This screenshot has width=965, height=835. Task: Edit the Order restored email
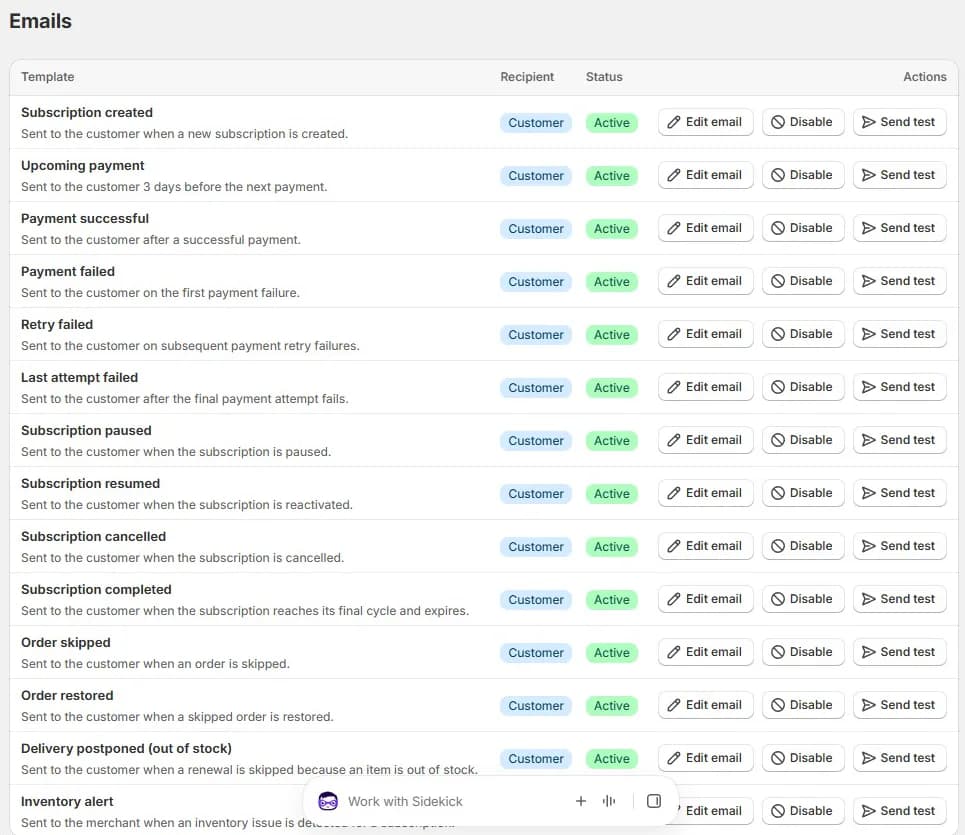click(705, 704)
